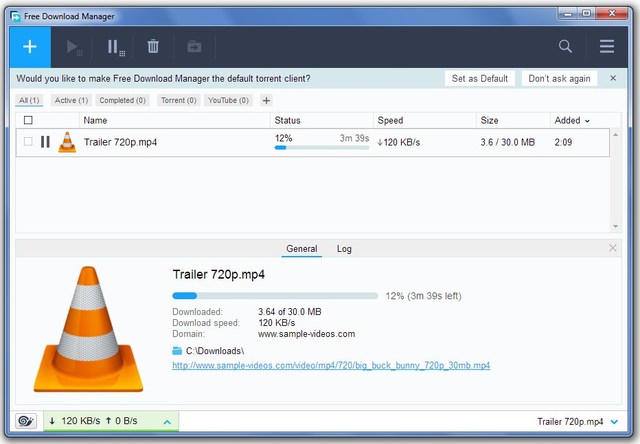Open the move-to-folder toolbar icon
640x444 pixels.
[194, 47]
